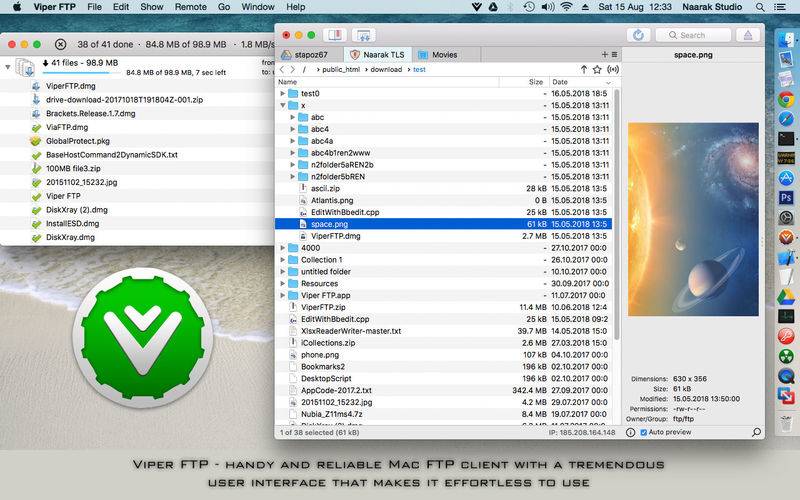Click the transfer progress bar
Screen dimensions: 800x500
click(83, 72)
